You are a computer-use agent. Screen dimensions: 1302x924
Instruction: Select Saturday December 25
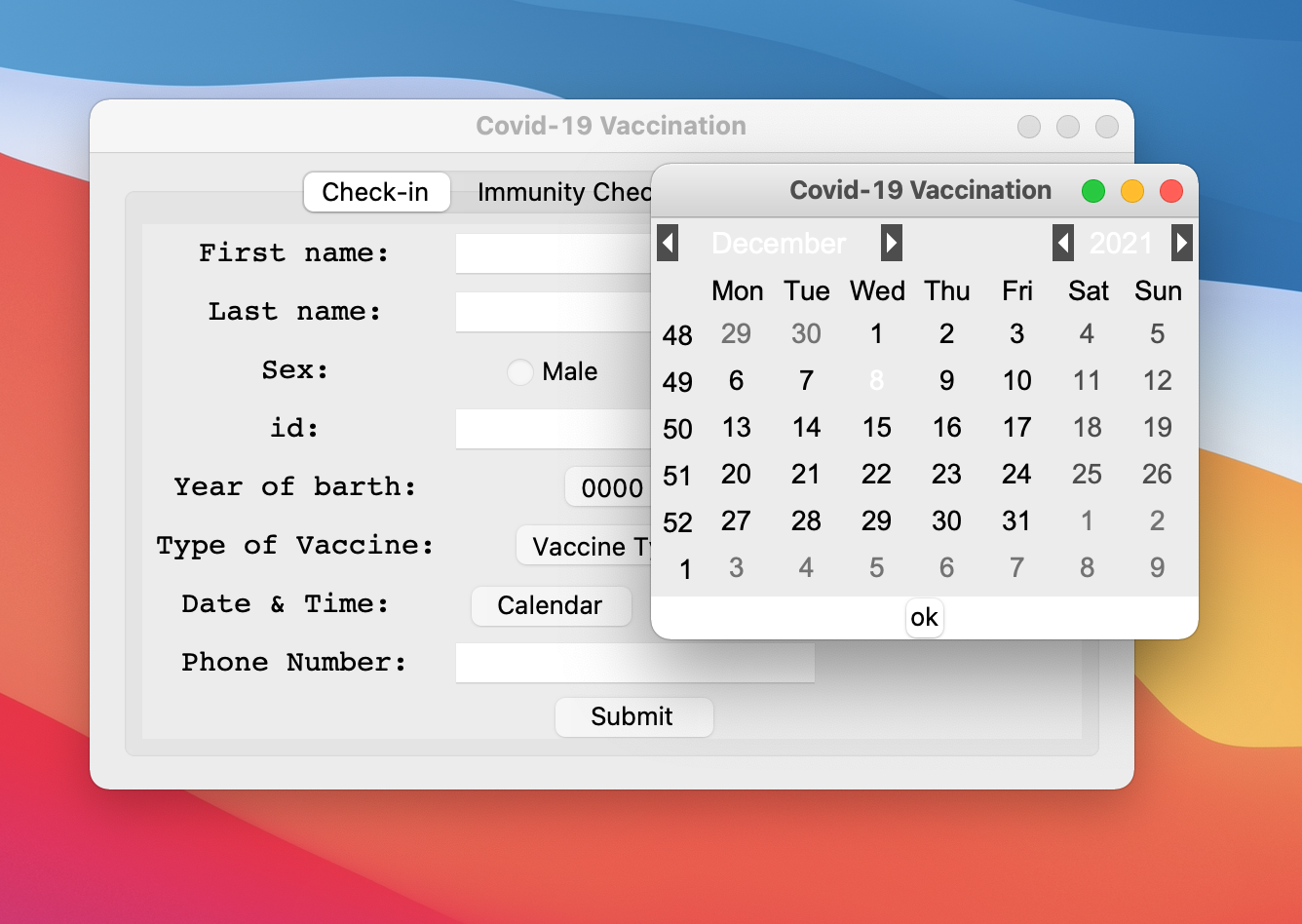coord(1088,475)
